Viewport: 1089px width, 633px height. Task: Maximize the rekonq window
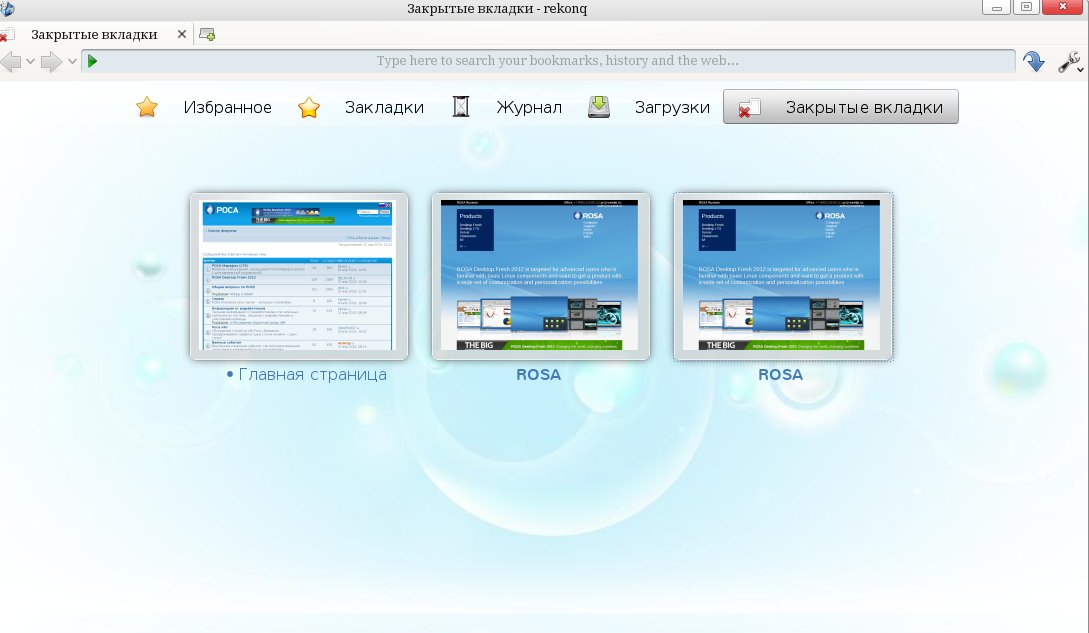[x=1026, y=8]
